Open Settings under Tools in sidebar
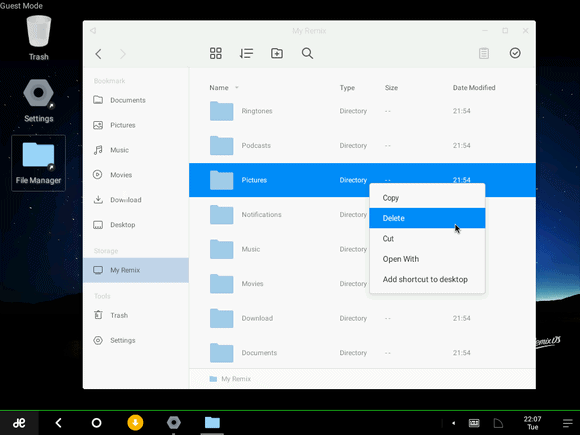This screenshot has width=580, height=435. pos(136,340)
